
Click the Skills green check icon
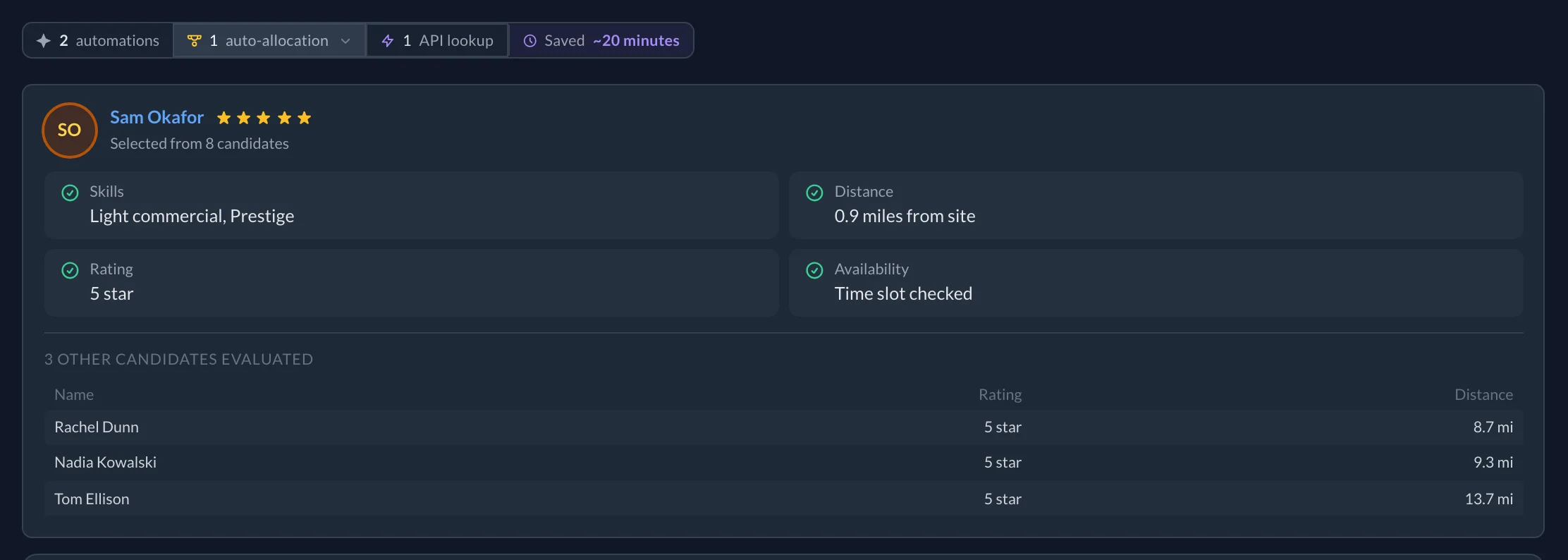pyautogui.click(x=70, y=193)
